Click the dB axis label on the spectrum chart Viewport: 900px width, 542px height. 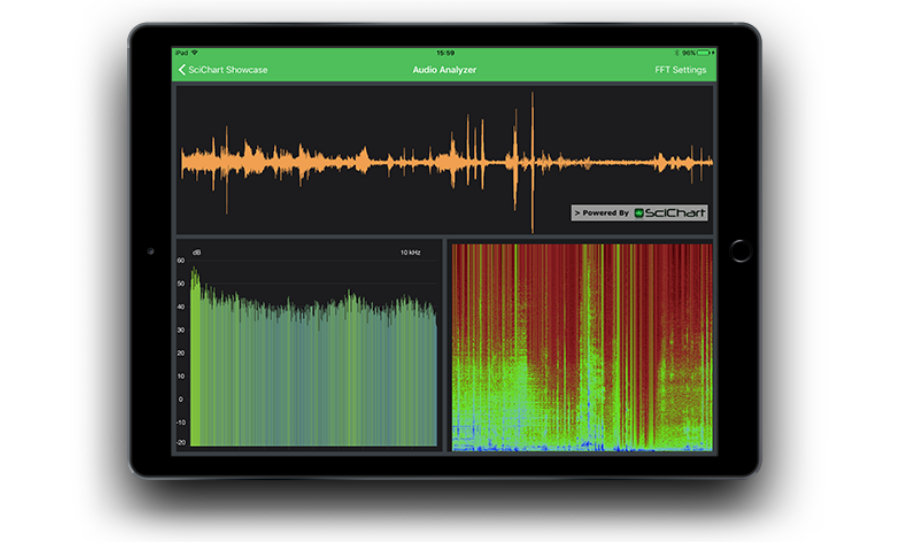[x=196, y=252]
